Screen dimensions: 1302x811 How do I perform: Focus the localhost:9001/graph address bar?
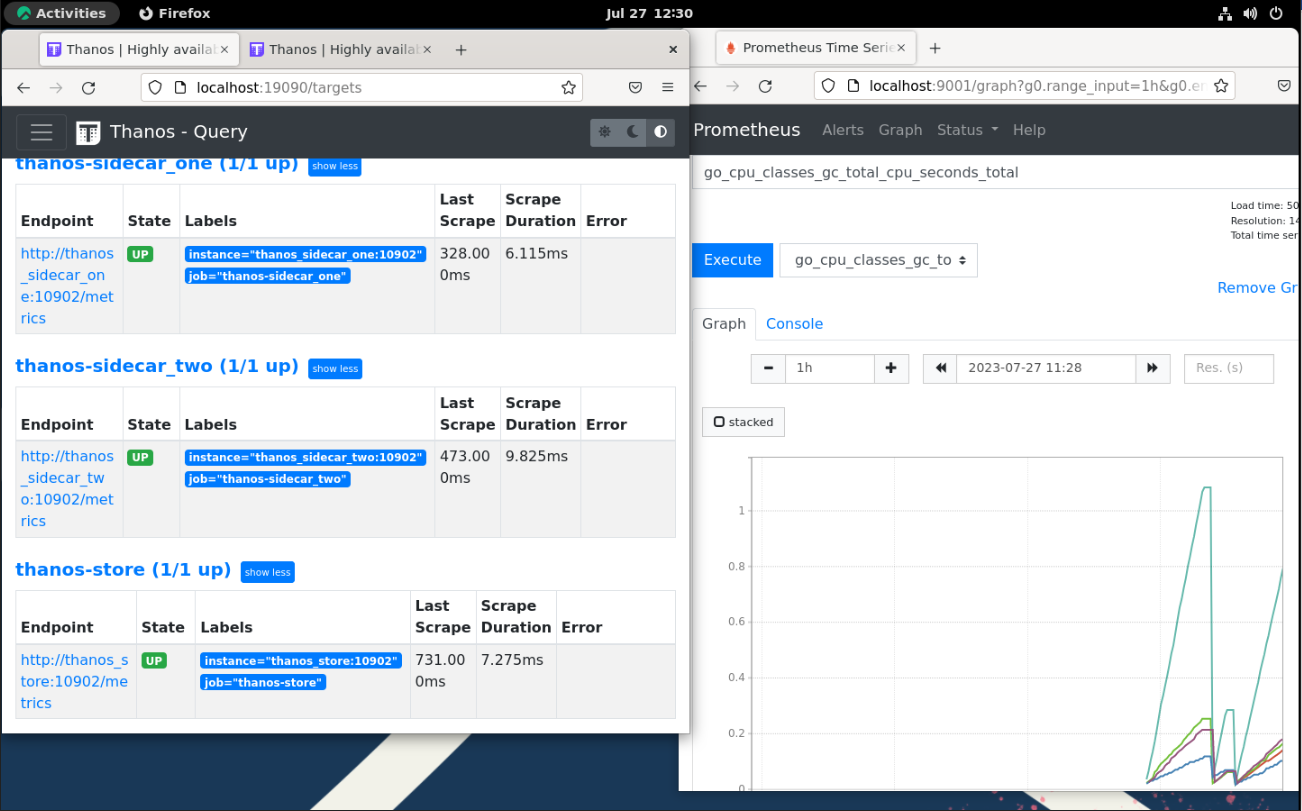(1024, 86)
